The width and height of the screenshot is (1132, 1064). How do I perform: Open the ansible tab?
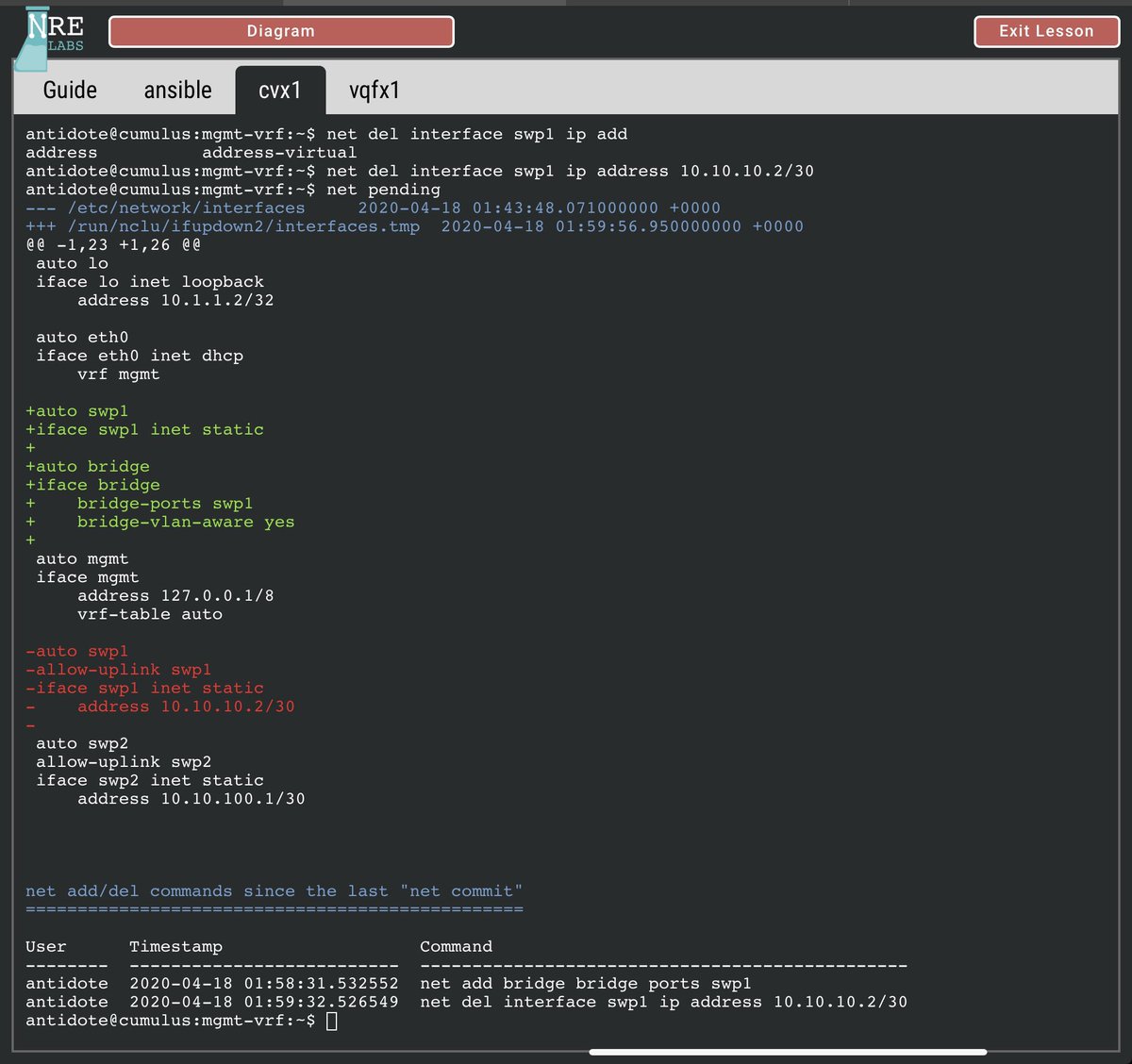[x=177, y=90]
